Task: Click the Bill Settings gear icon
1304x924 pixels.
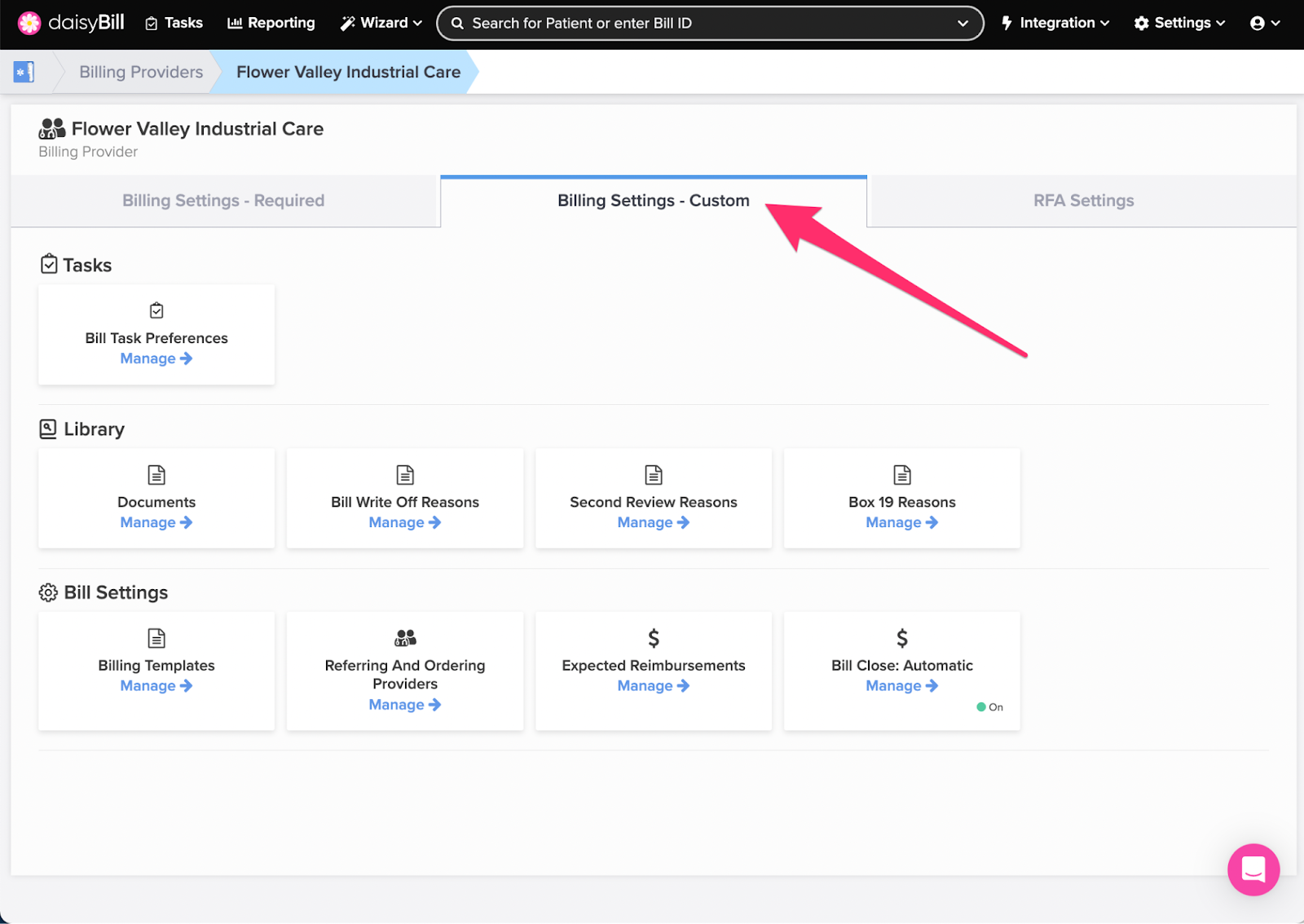Action: (x=48, y=592)
